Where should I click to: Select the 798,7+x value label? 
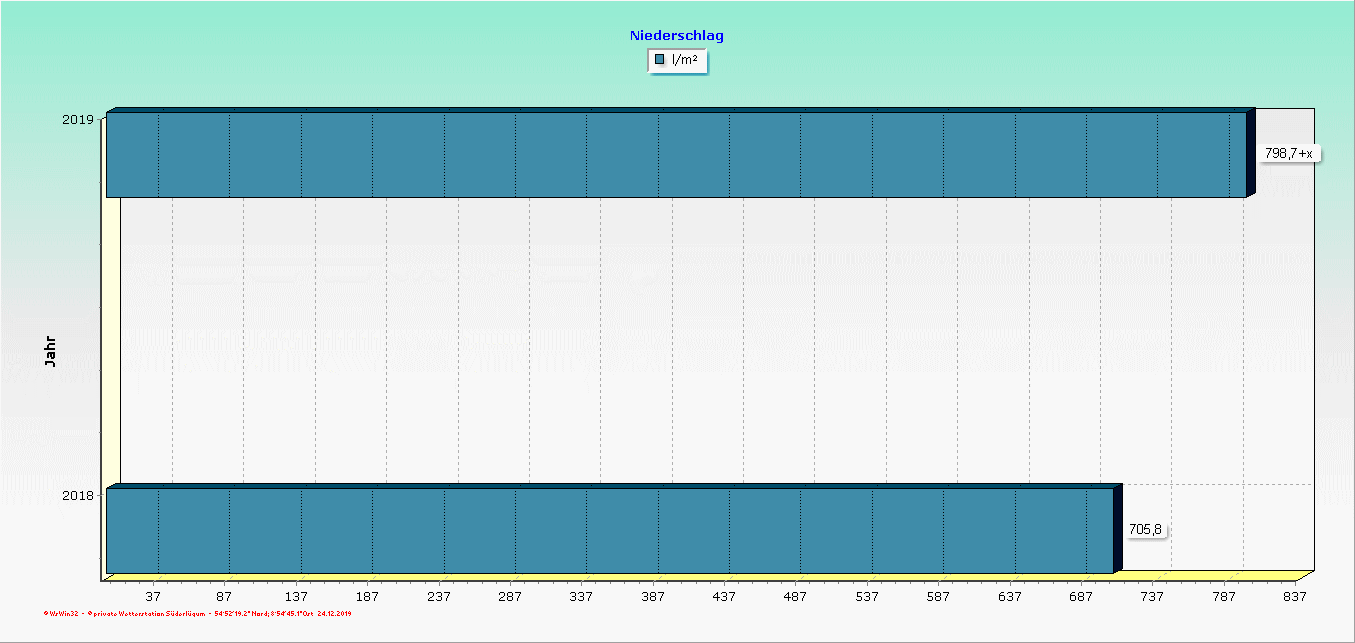tap(1289, 153)
